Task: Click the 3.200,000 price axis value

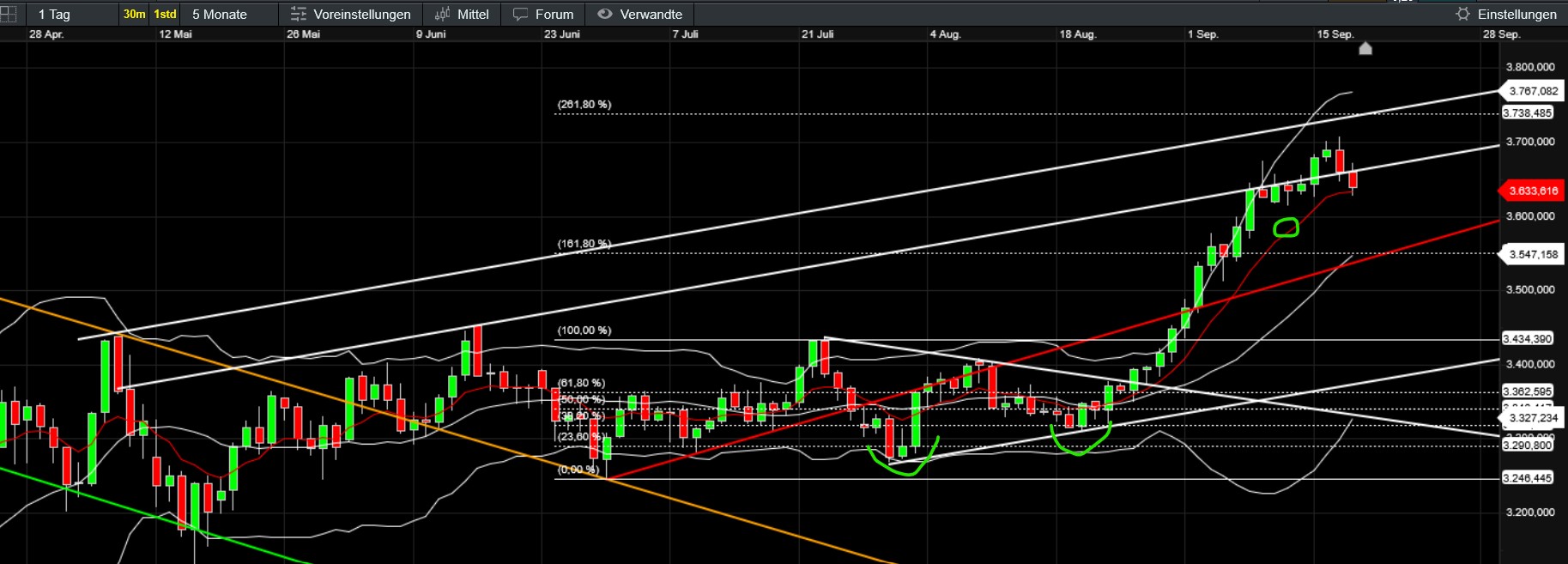Action: tap(1530, 512)
